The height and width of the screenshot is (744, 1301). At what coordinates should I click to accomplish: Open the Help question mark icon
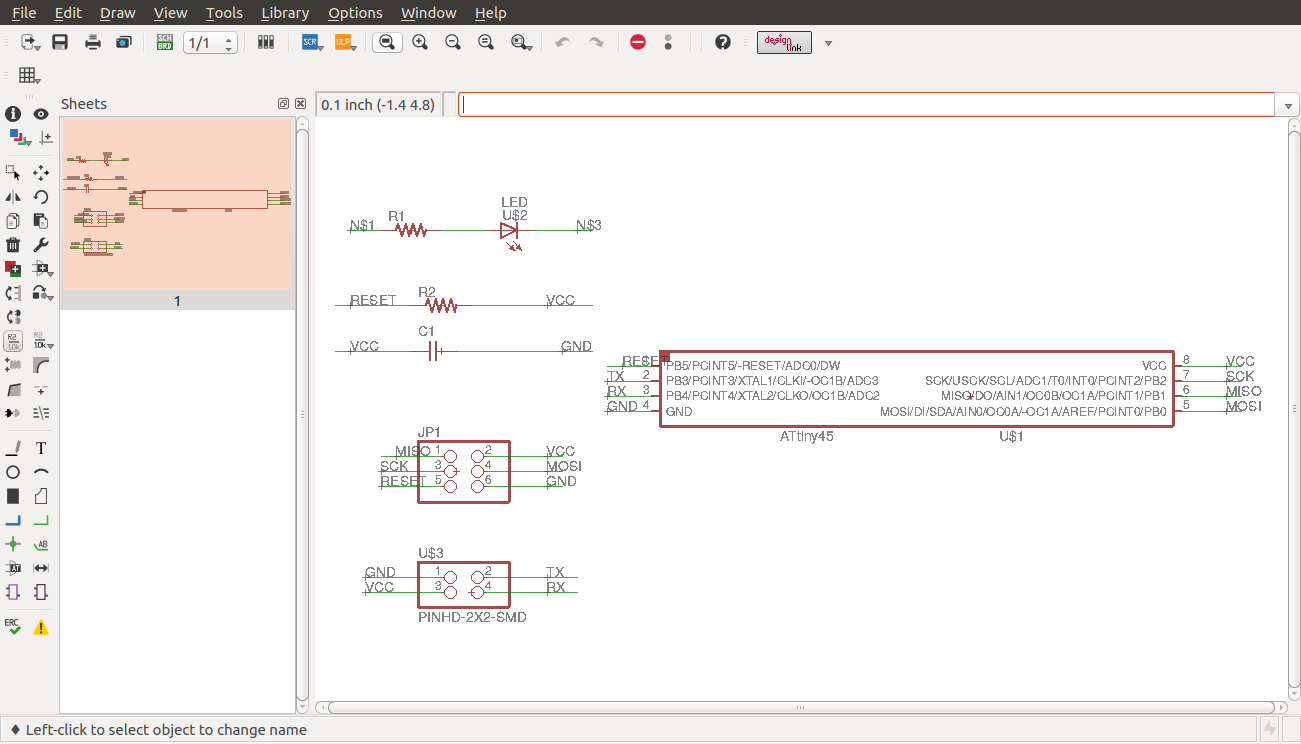tap(723, 42)
